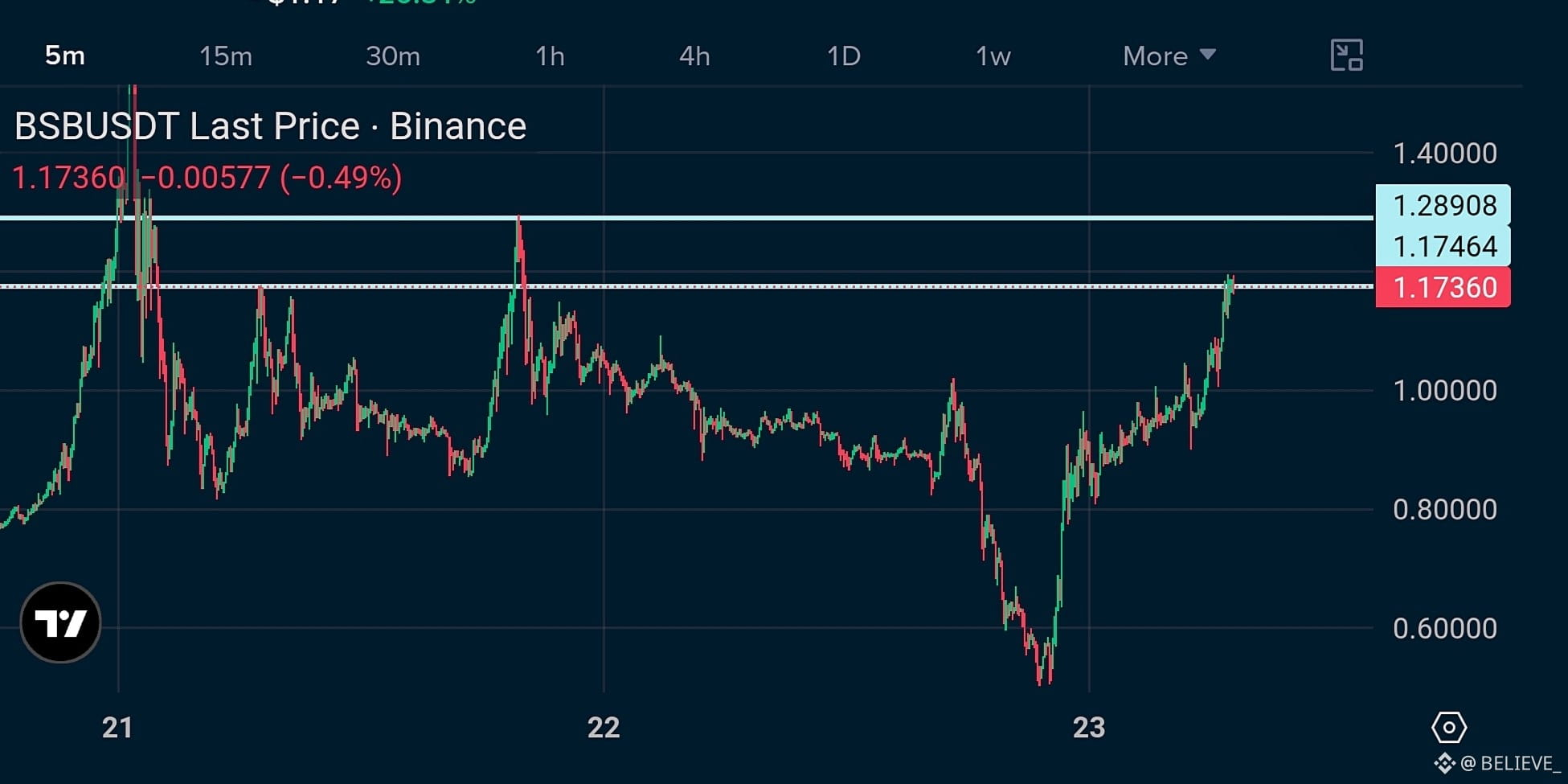Image resolution: width=1568 pixels, height=784 pixels.
Task: Click the red 1.17360 current price label
Action: pos(1443,287)
